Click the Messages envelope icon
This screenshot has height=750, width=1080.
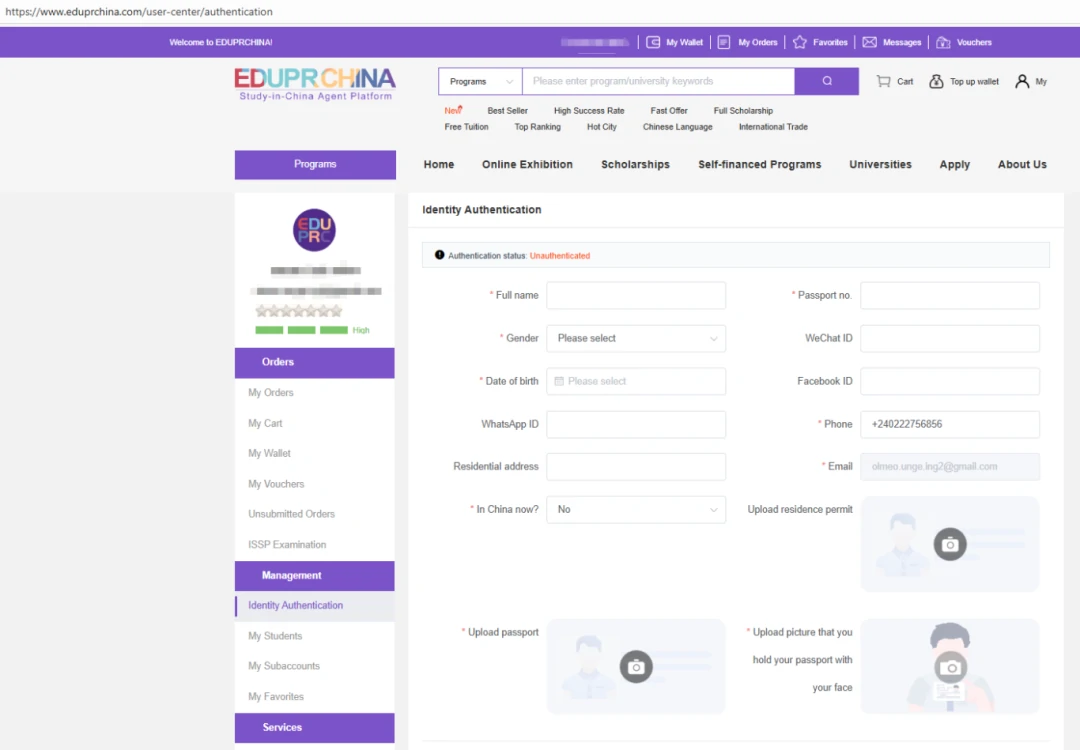click(869, 42)
